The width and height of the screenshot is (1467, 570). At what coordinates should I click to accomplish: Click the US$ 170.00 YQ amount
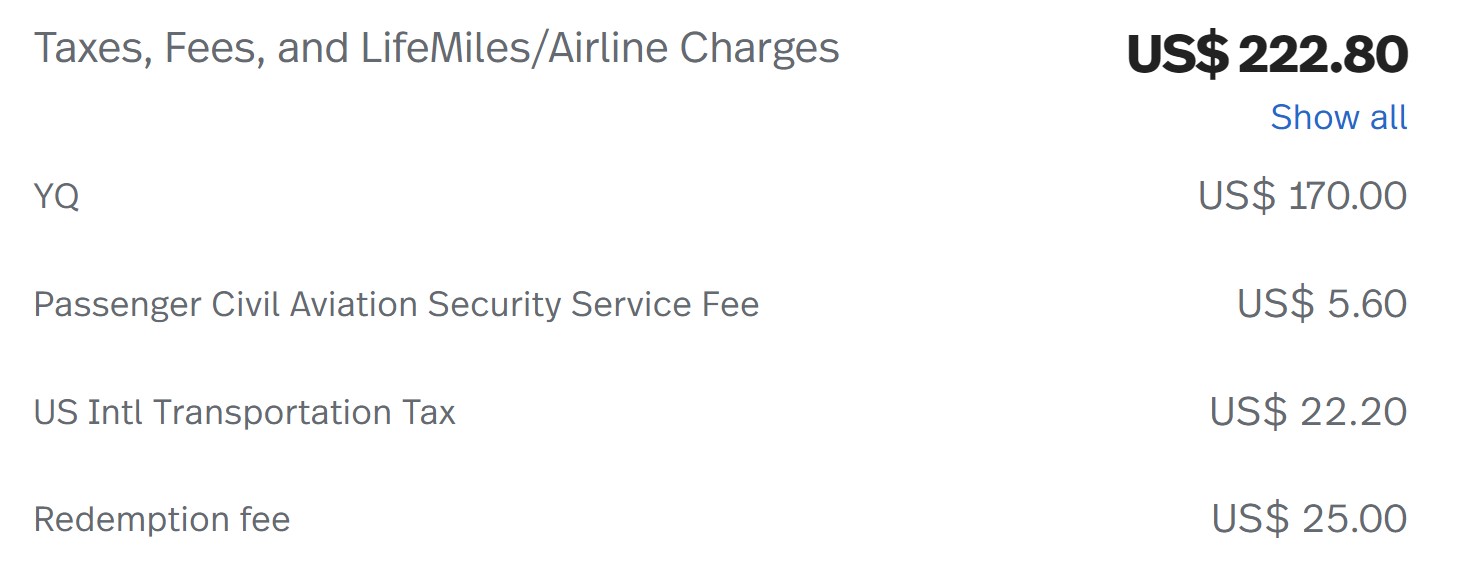tap(1302, 195)
